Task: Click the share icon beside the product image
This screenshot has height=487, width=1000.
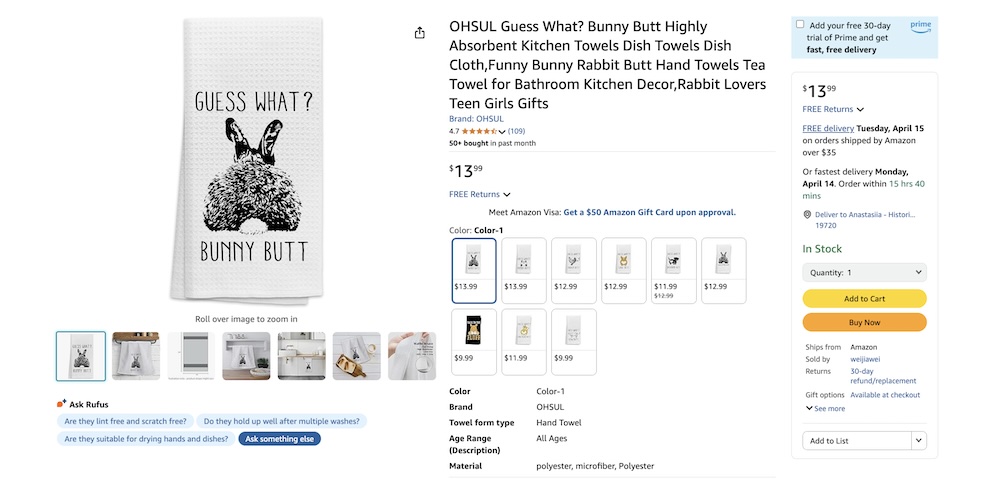Action: coord(420,33)
